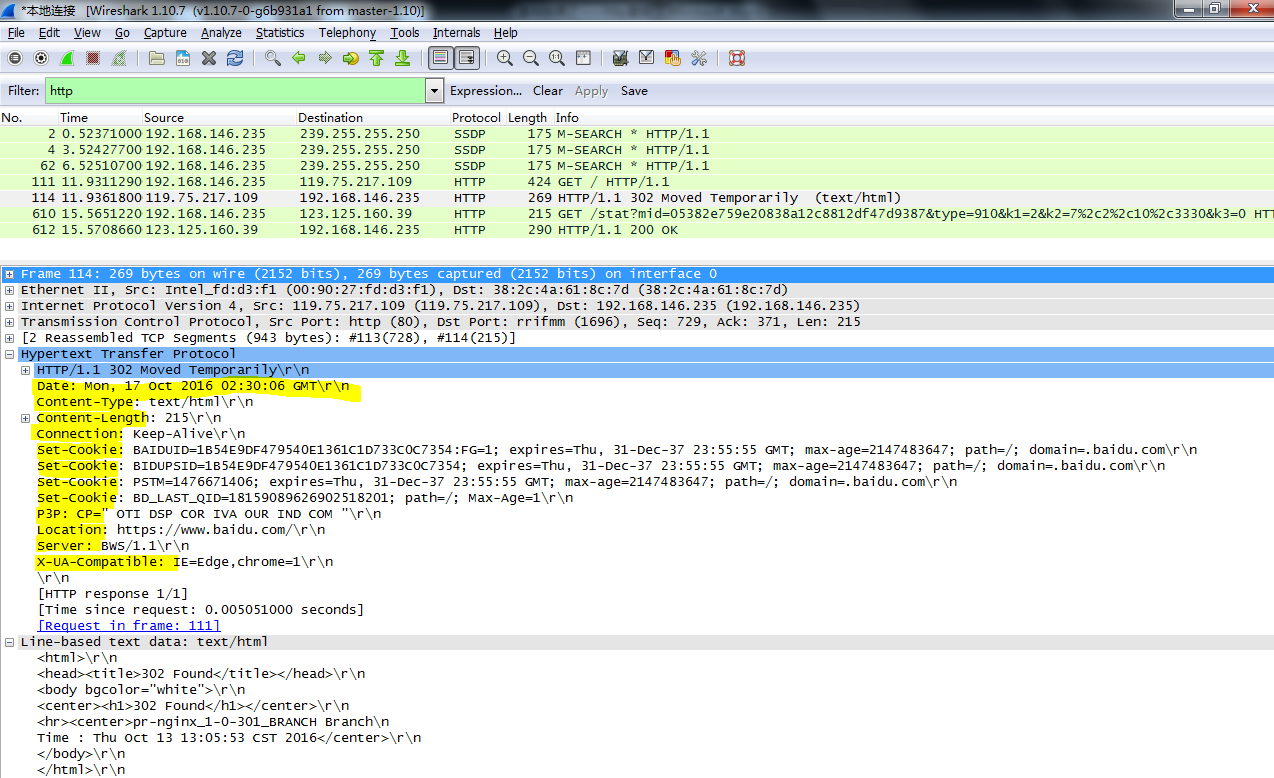
Task: Open a capture file
Action: [x=157, y=58]
